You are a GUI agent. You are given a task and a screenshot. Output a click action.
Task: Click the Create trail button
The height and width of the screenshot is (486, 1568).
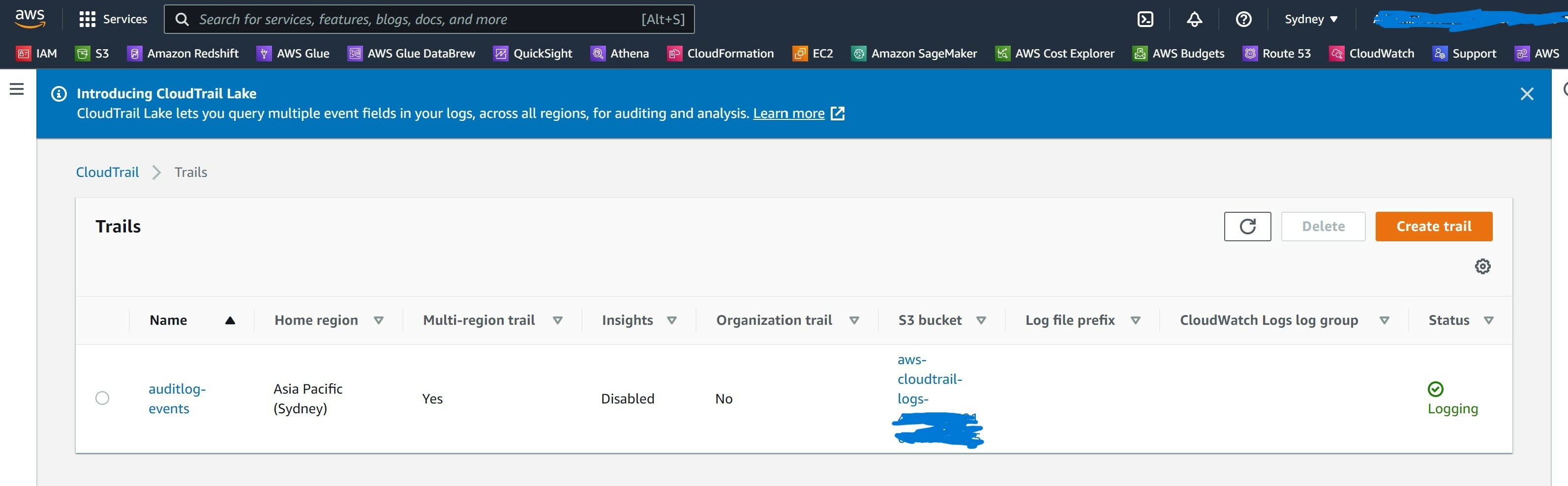(1433, 226)
